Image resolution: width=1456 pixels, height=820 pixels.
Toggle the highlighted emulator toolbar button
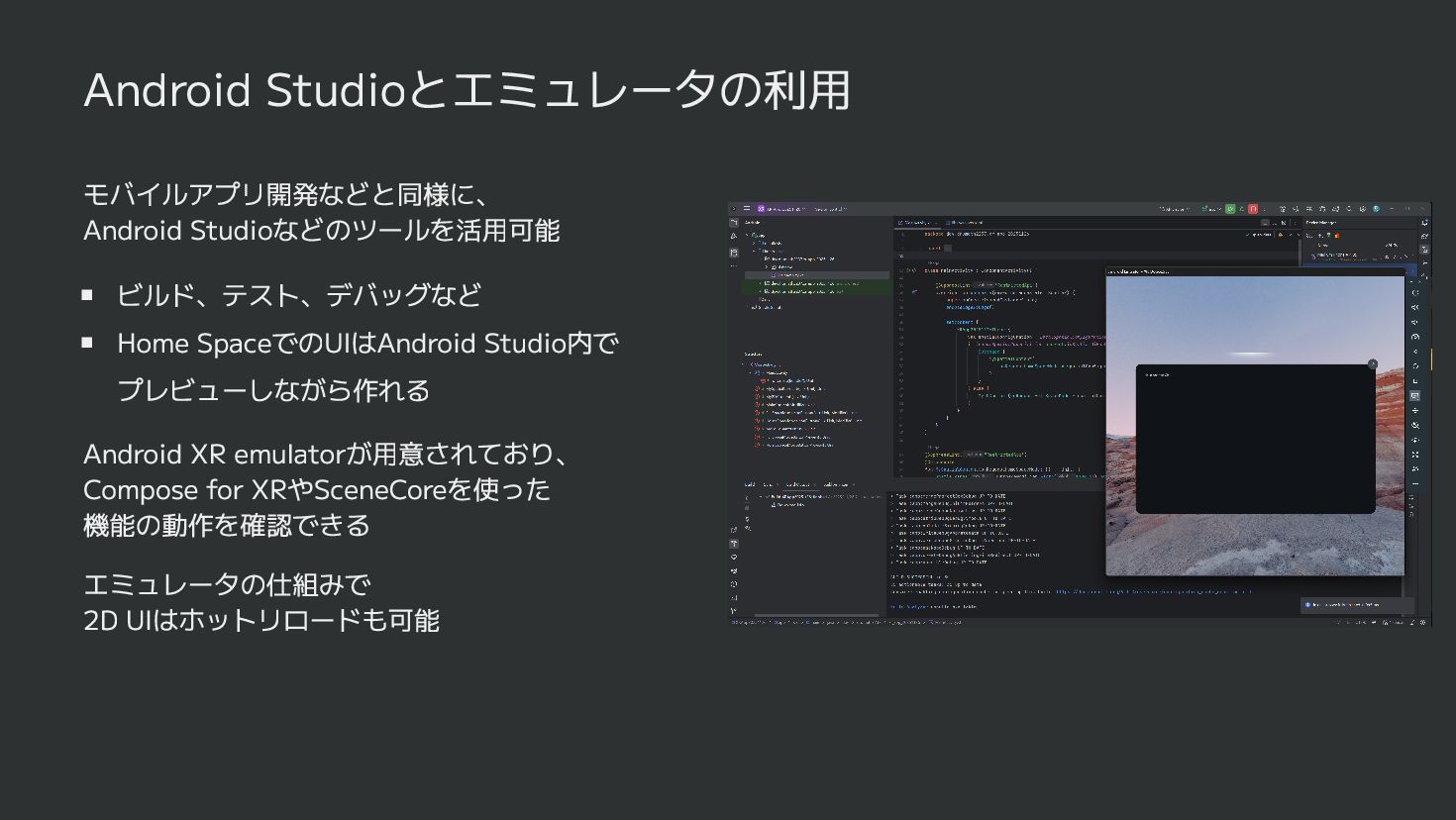pos(1415,395)
